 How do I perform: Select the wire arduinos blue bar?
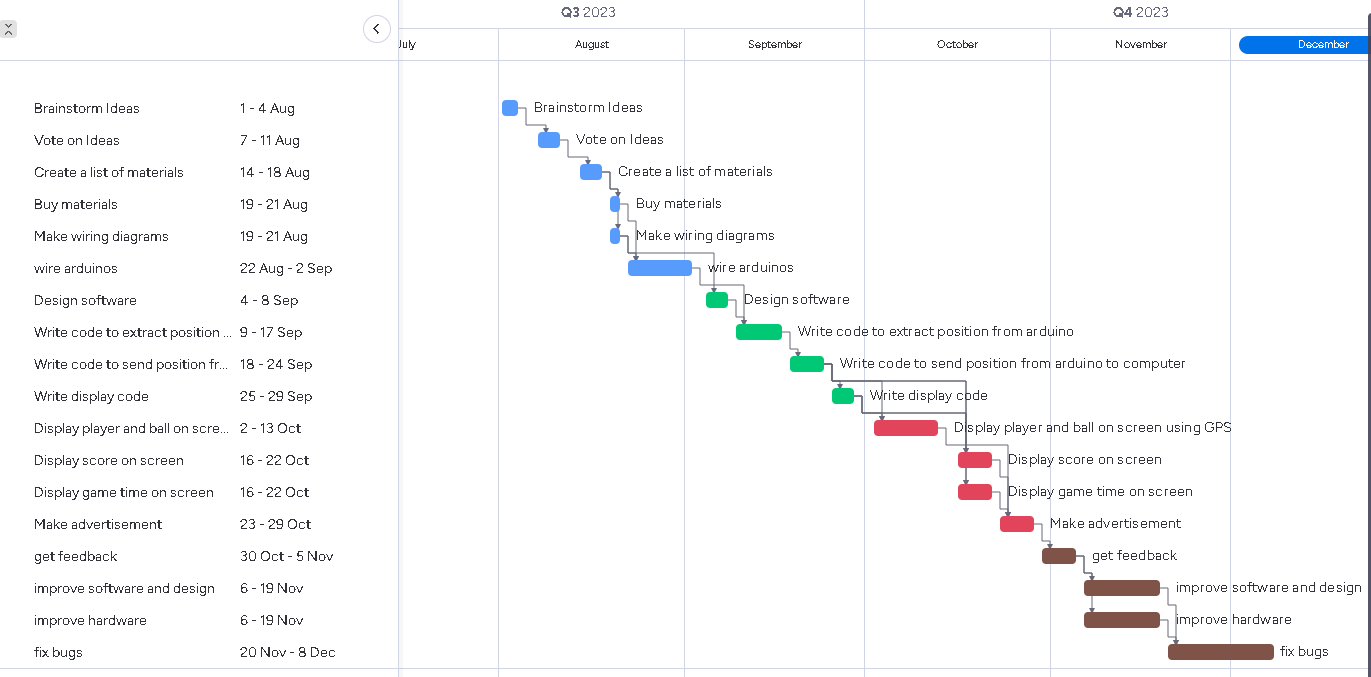[x=660, y=267]
